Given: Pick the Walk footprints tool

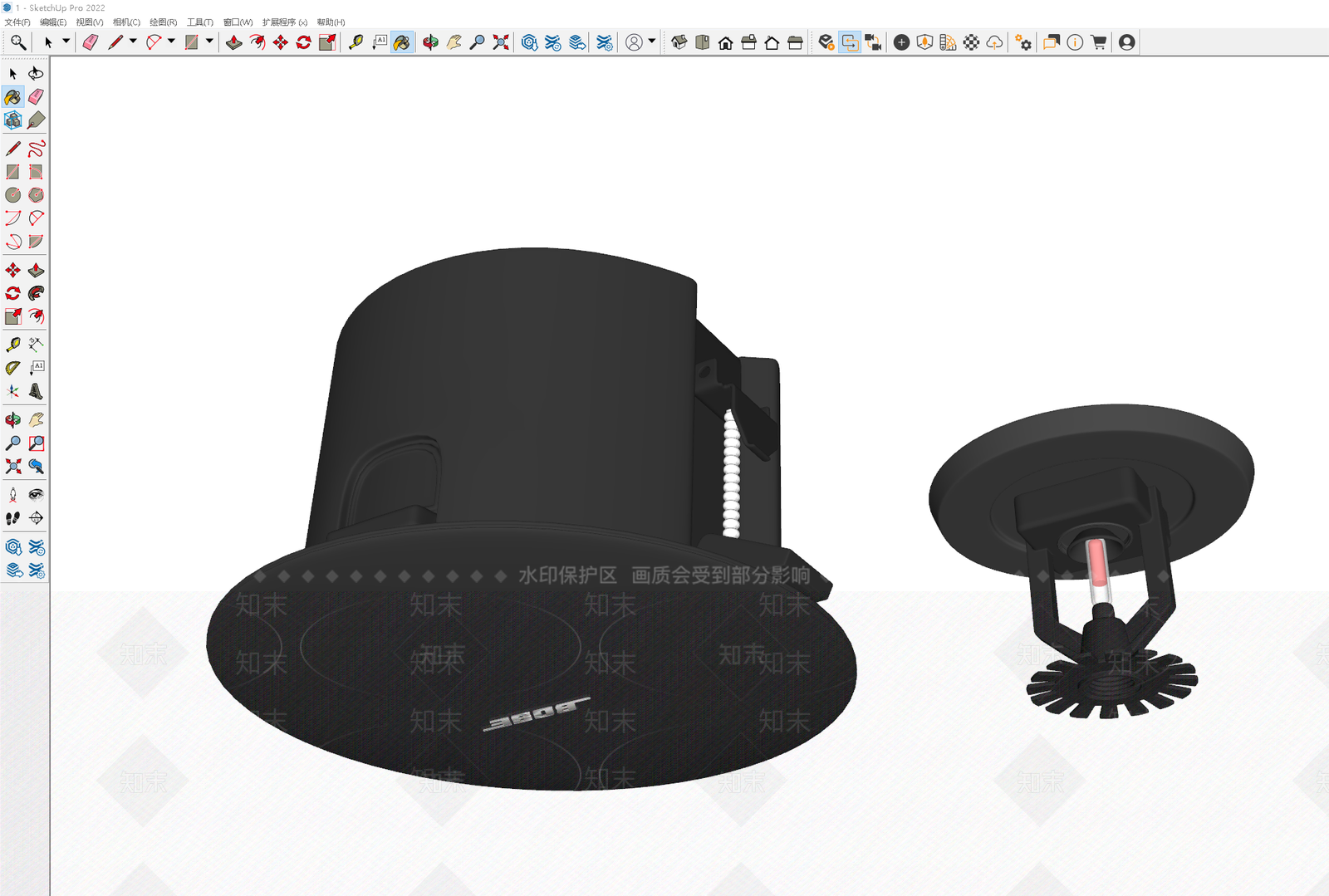Looking at the screenshot, I should 12,518.
